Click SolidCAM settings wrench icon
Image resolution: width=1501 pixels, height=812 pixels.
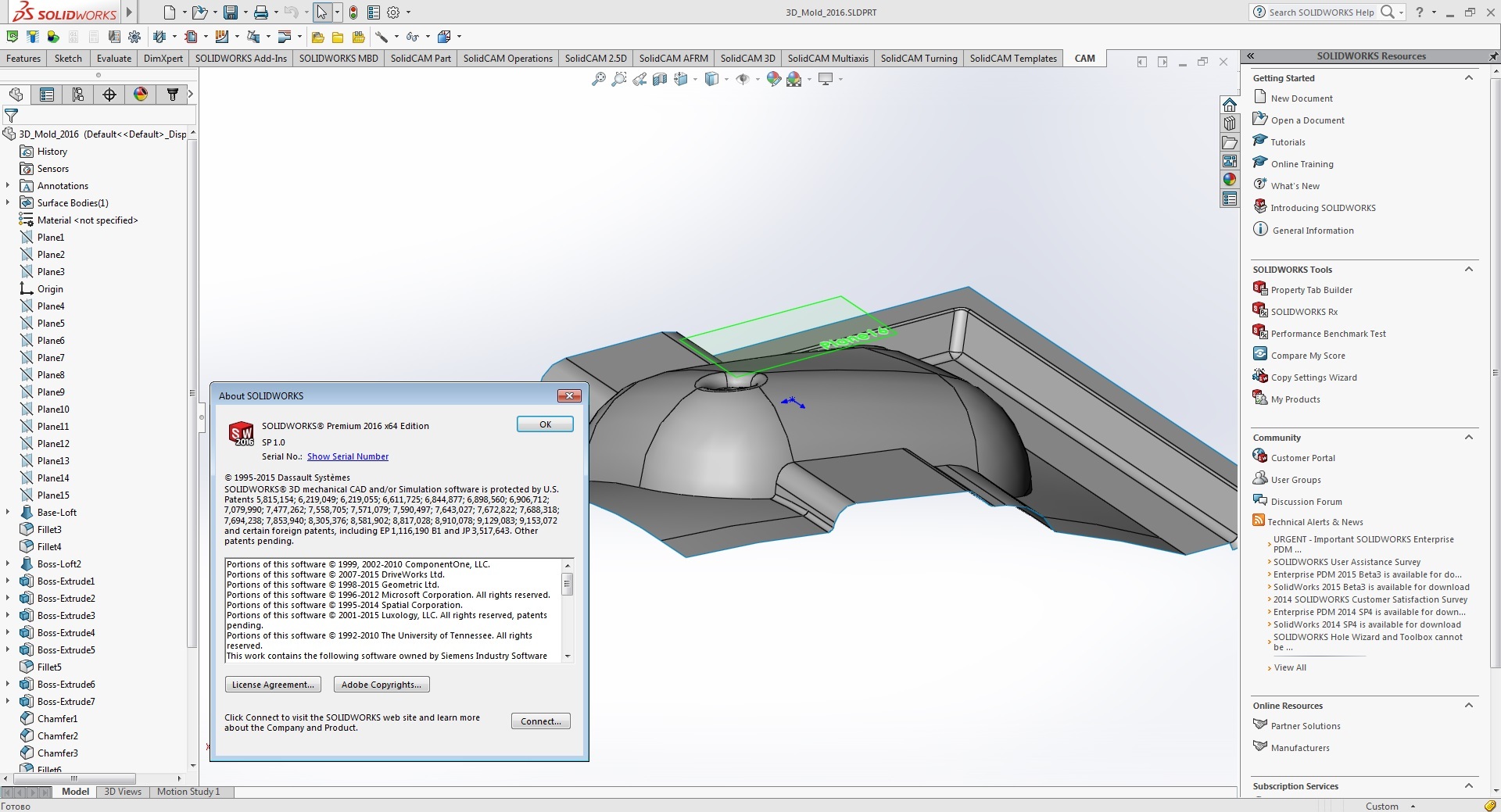(381, 37)
